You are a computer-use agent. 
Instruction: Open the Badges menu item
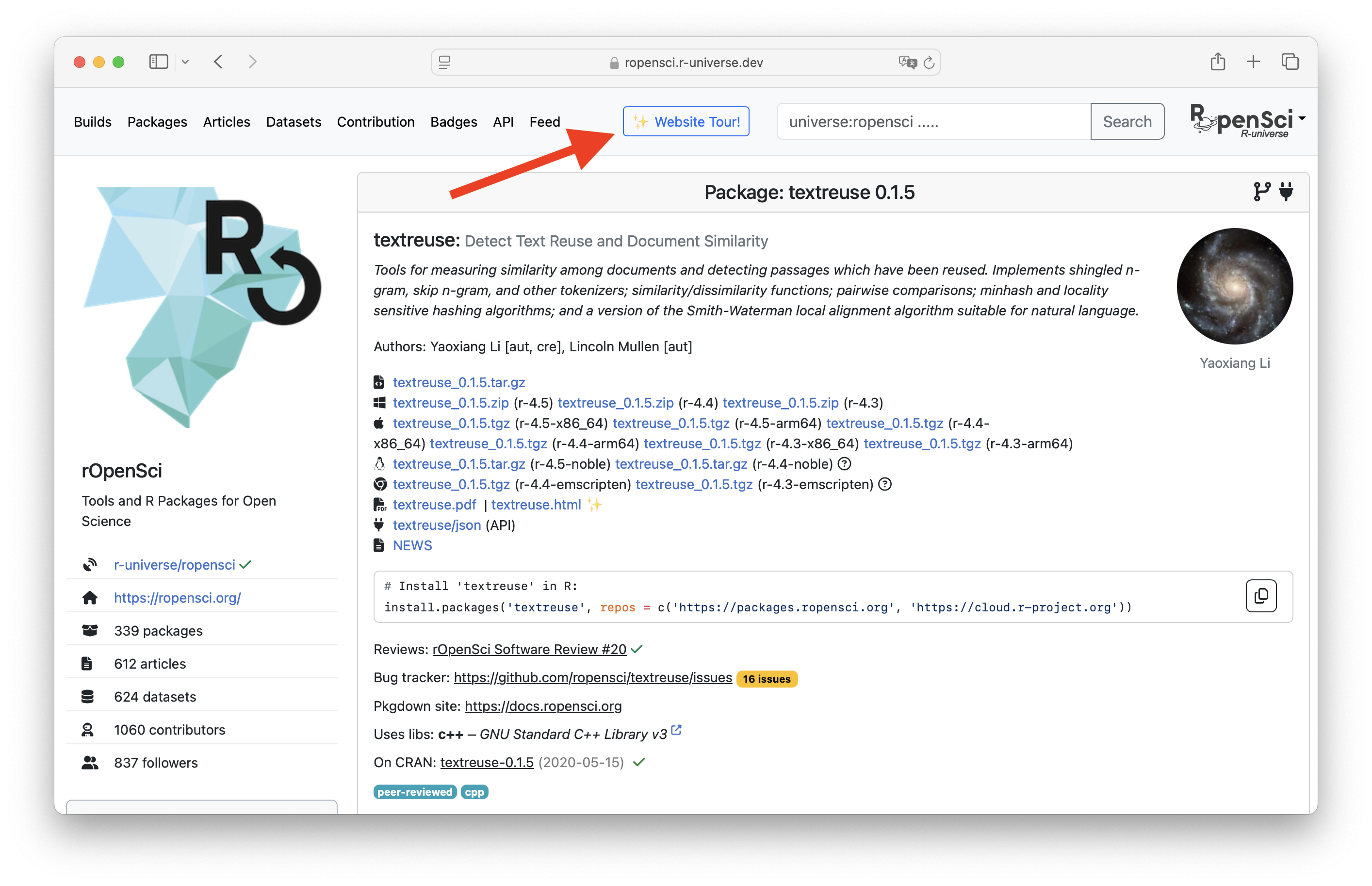pos(454,122)
